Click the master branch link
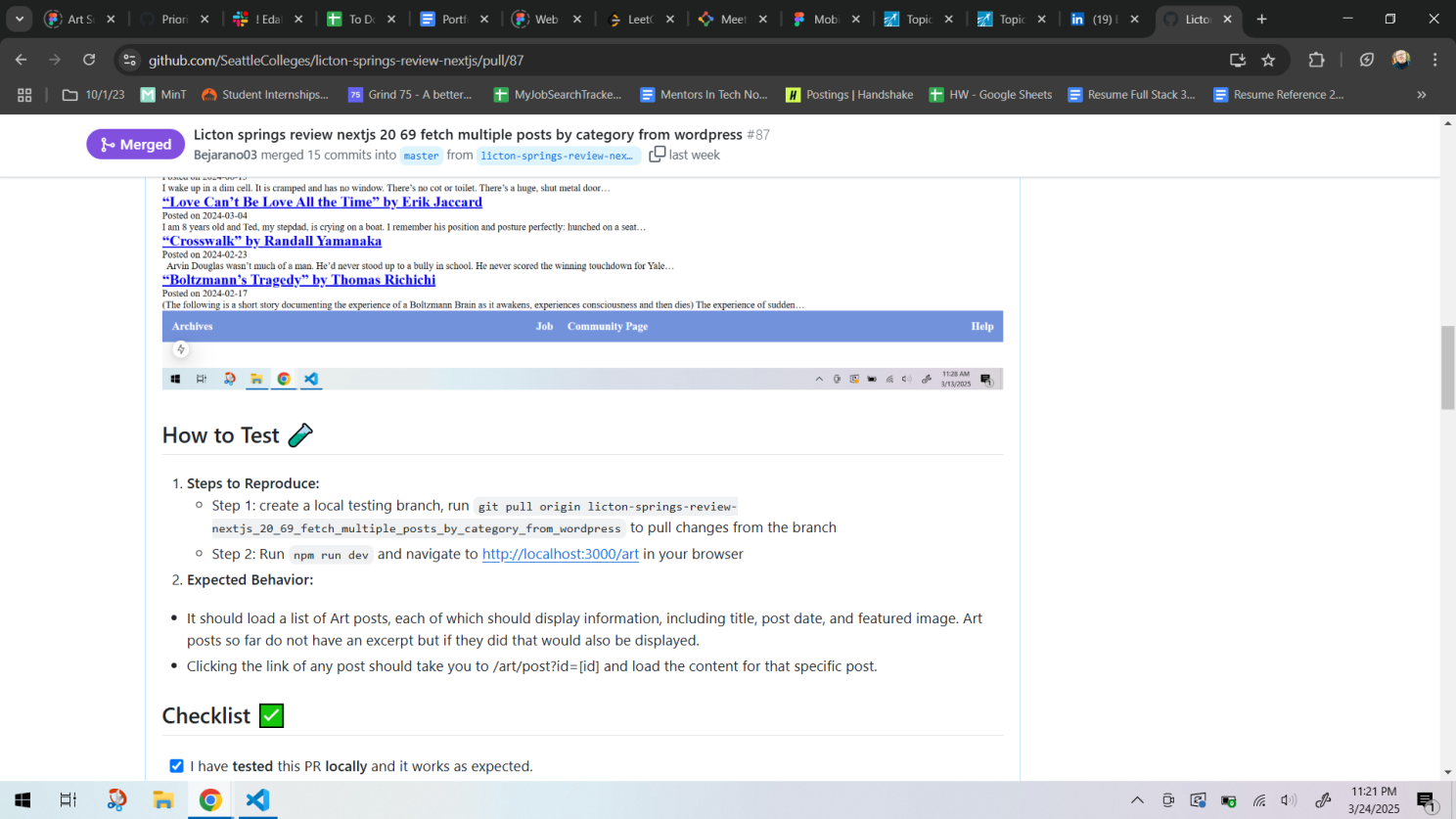This screenshot has width=1456, height=819. click(421, 156)
